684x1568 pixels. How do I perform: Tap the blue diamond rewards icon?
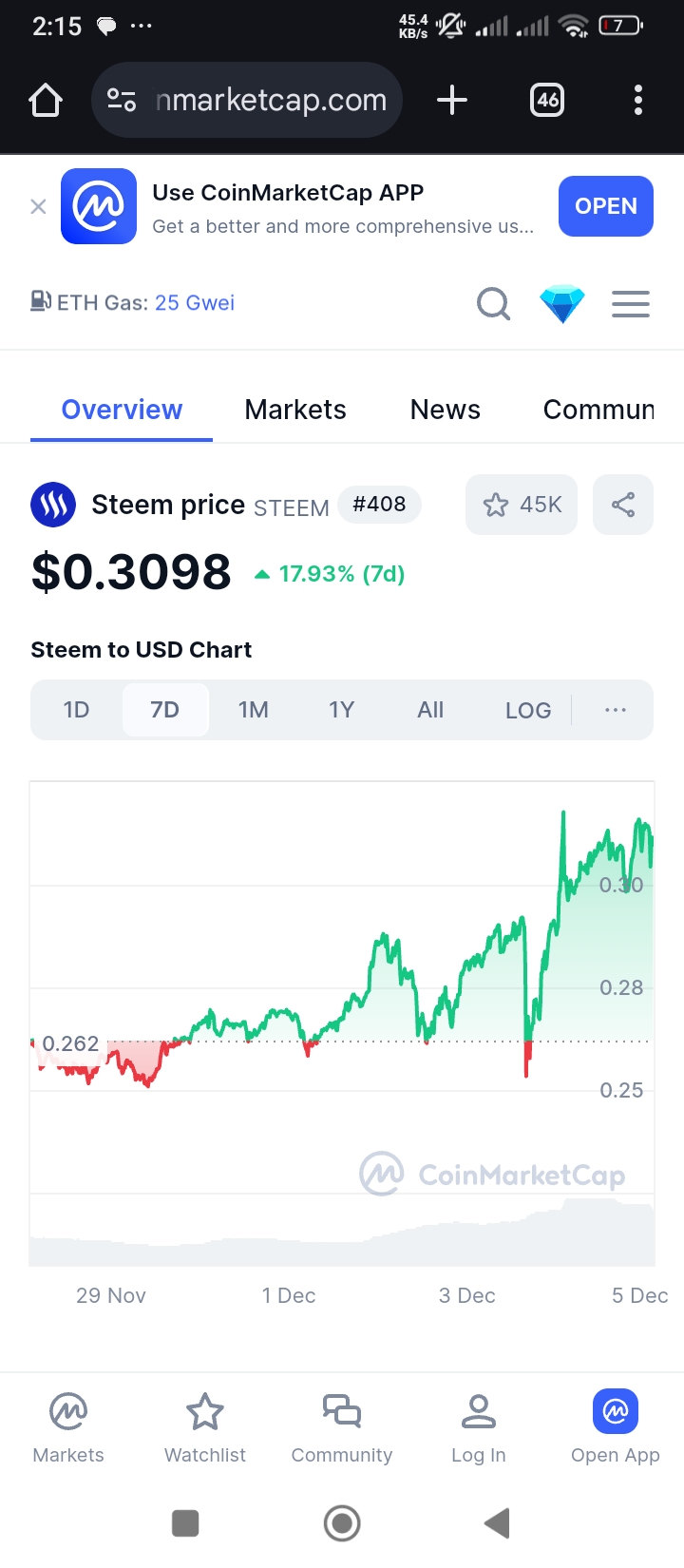click(562, 304)
